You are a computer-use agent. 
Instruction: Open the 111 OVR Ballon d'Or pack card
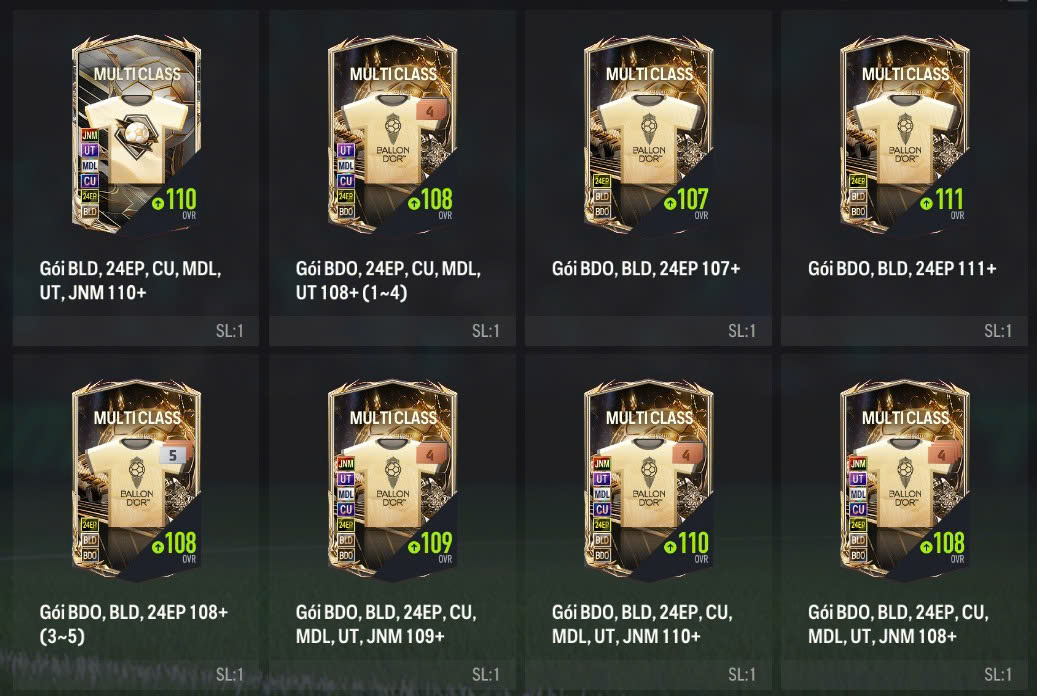[x=905, y=134]
